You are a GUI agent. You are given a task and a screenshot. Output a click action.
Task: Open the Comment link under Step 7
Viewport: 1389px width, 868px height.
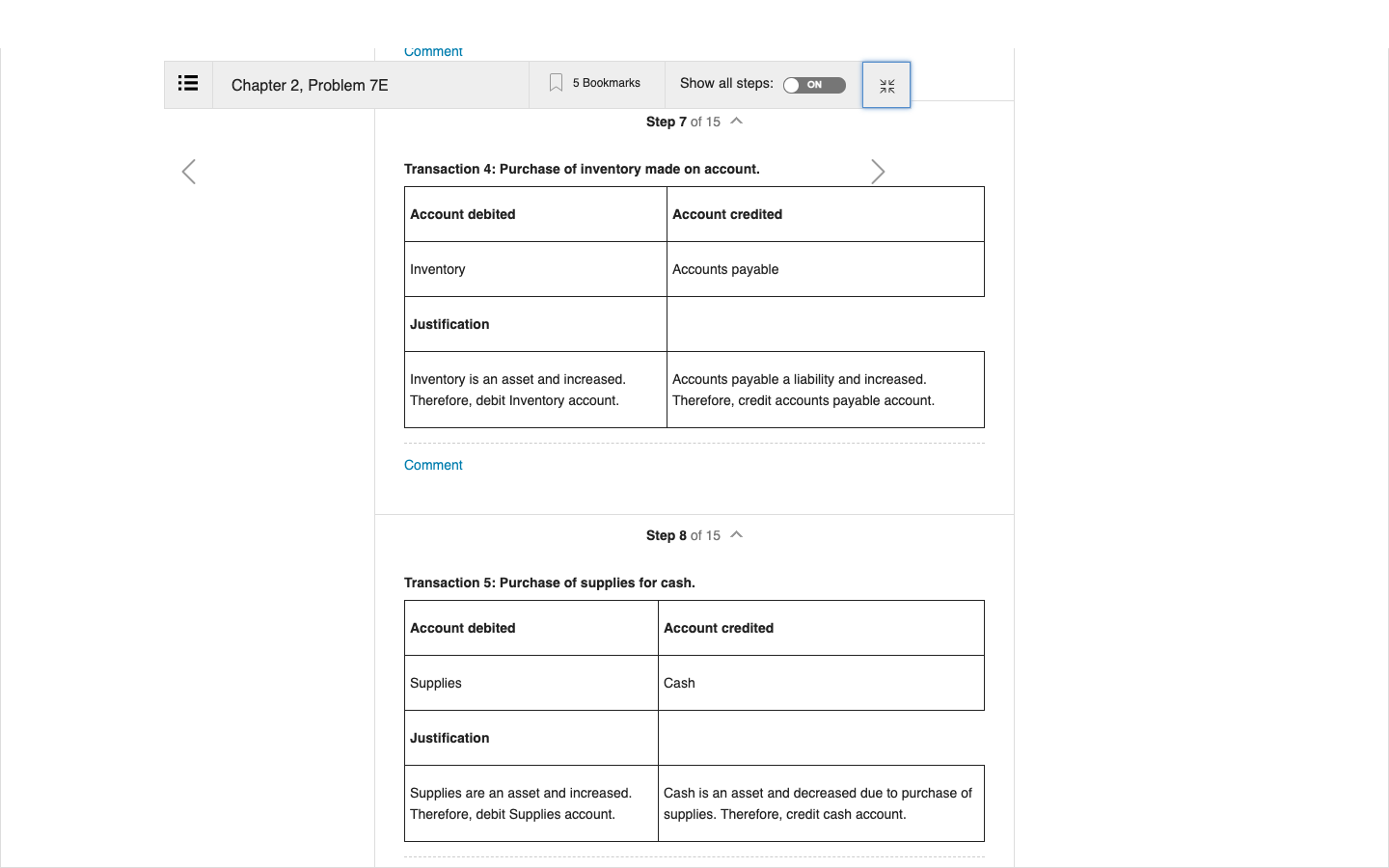tap(433, 465)
